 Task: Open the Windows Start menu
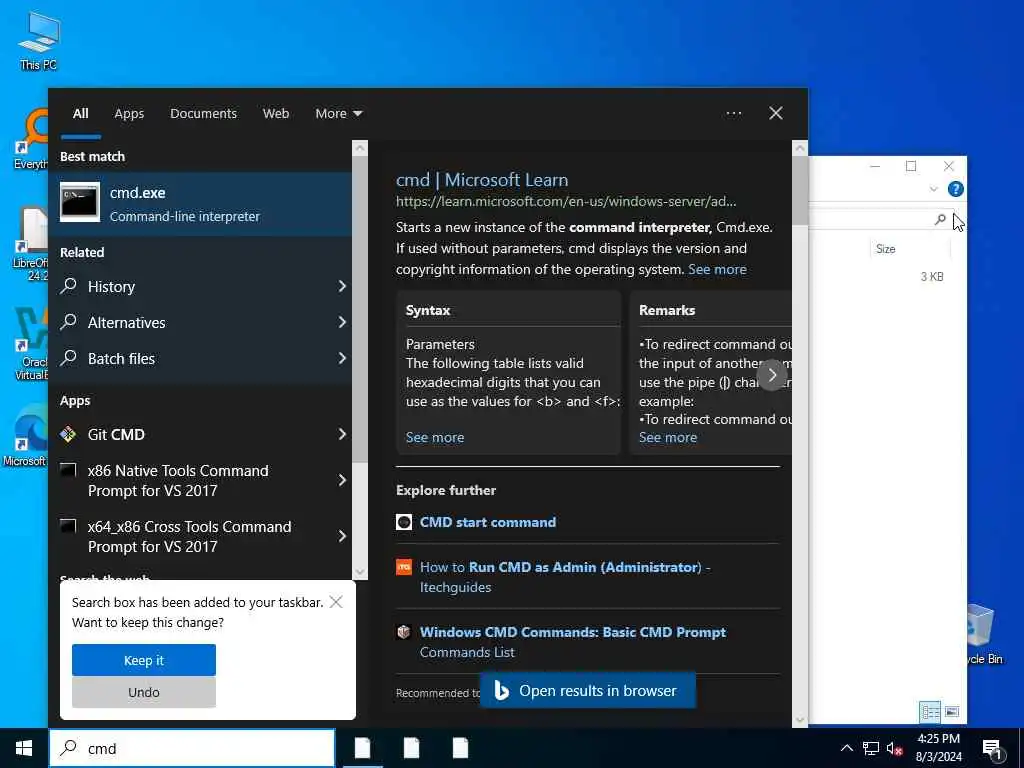24,748
